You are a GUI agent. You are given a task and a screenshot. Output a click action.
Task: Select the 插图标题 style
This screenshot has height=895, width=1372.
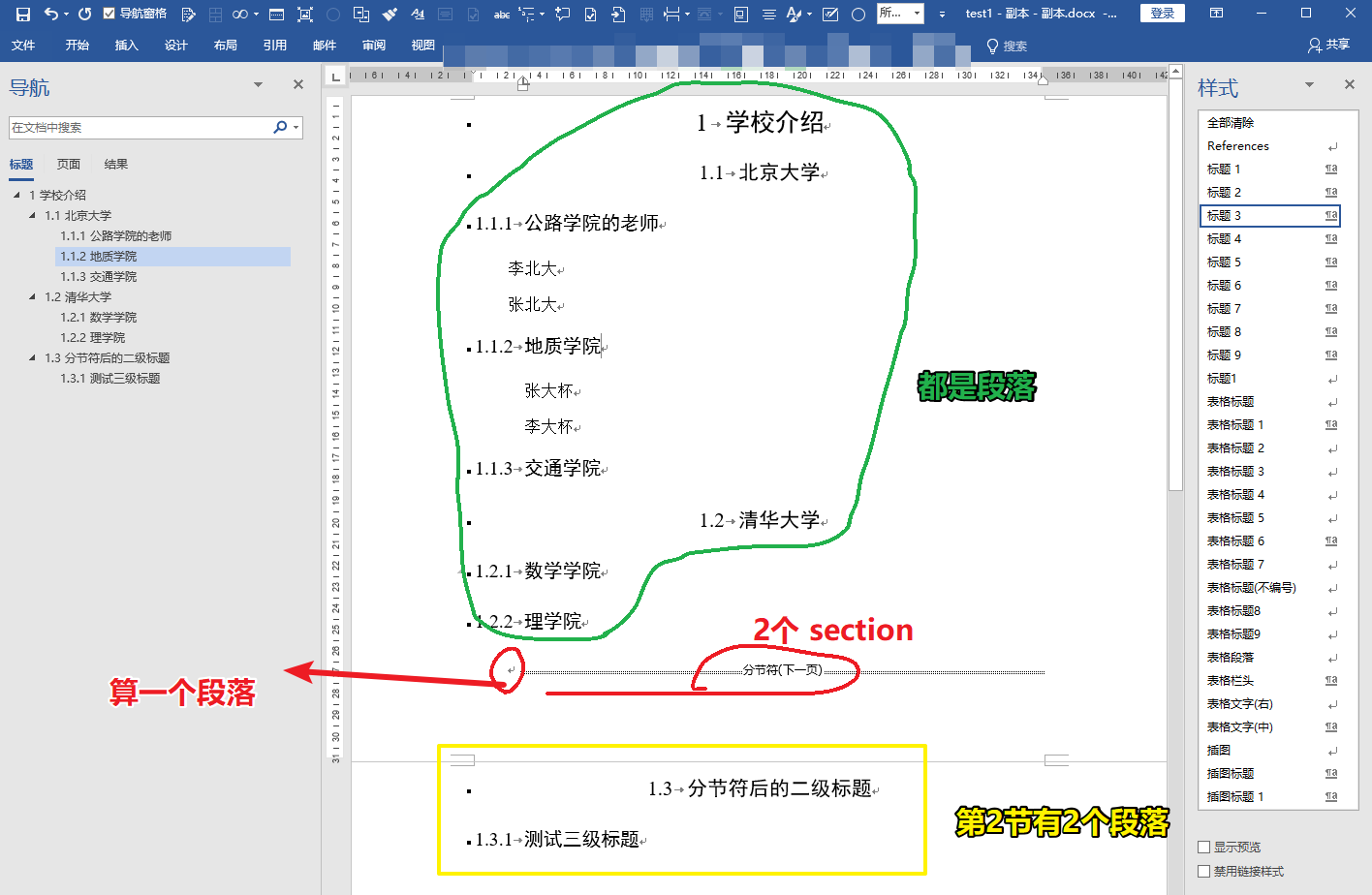tap(1271, 774)
